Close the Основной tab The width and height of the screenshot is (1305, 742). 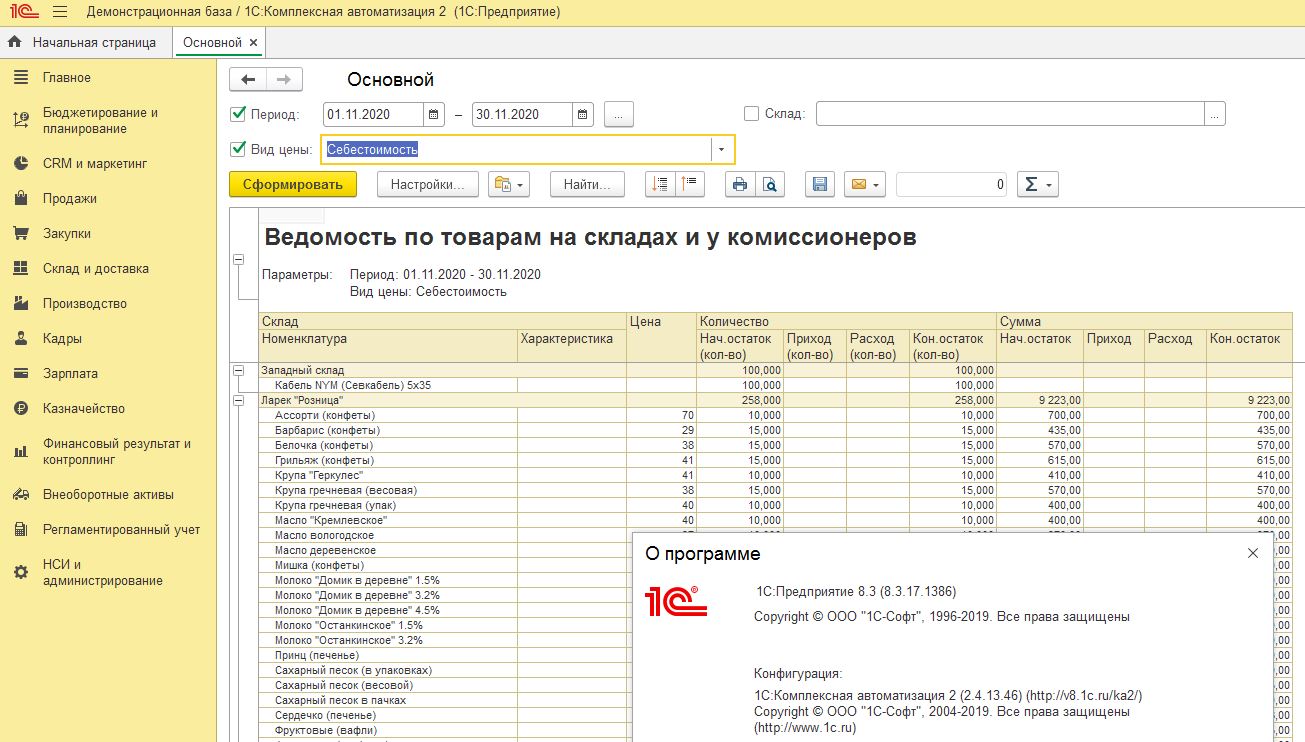(254, 43)
